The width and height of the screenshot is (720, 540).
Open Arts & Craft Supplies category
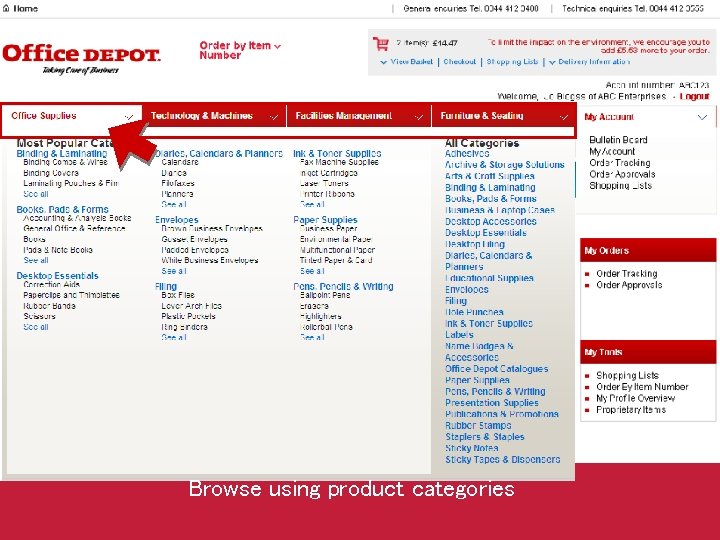pos(489,176)
